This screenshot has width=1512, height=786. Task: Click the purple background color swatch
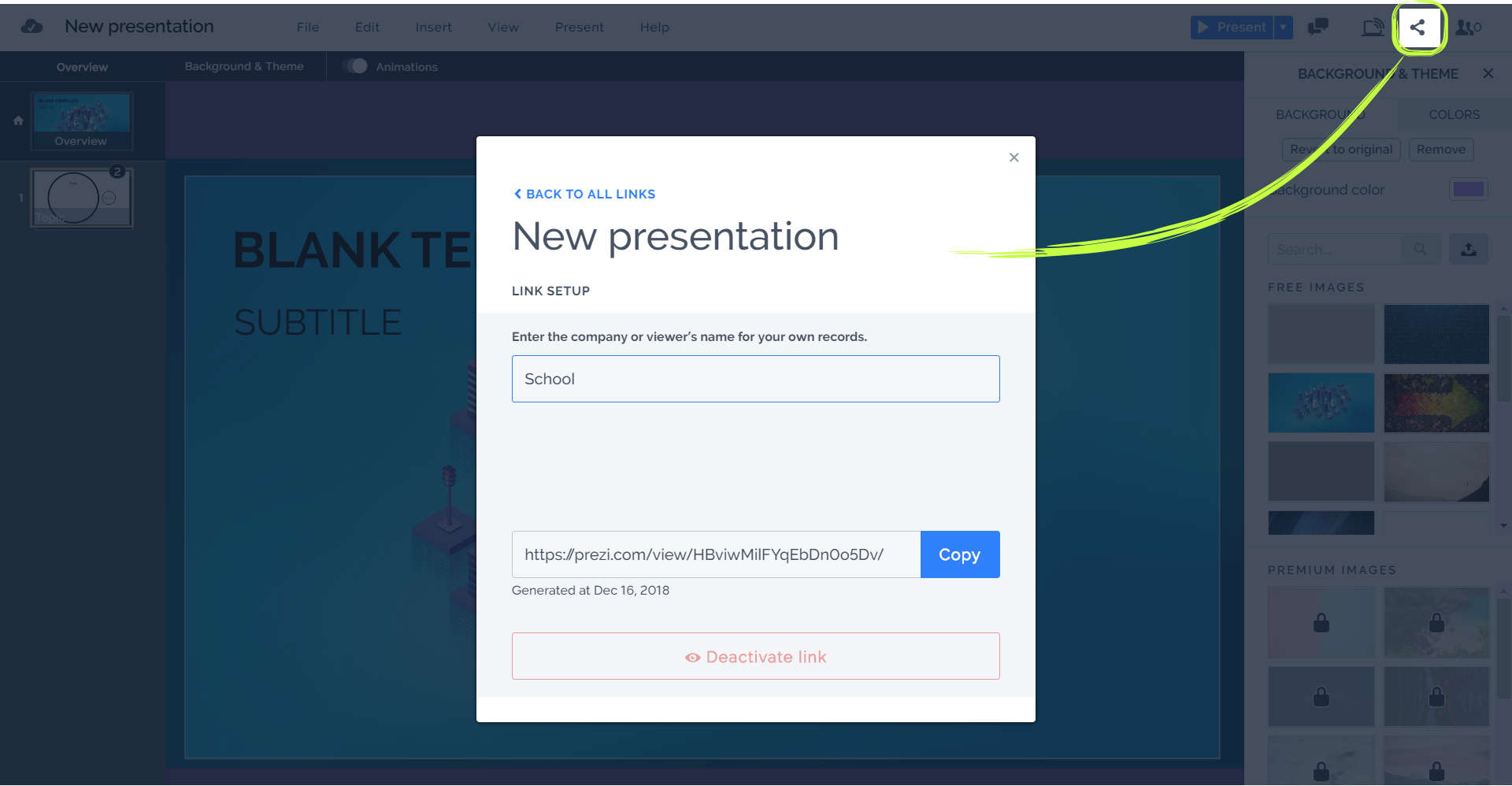1468,189
